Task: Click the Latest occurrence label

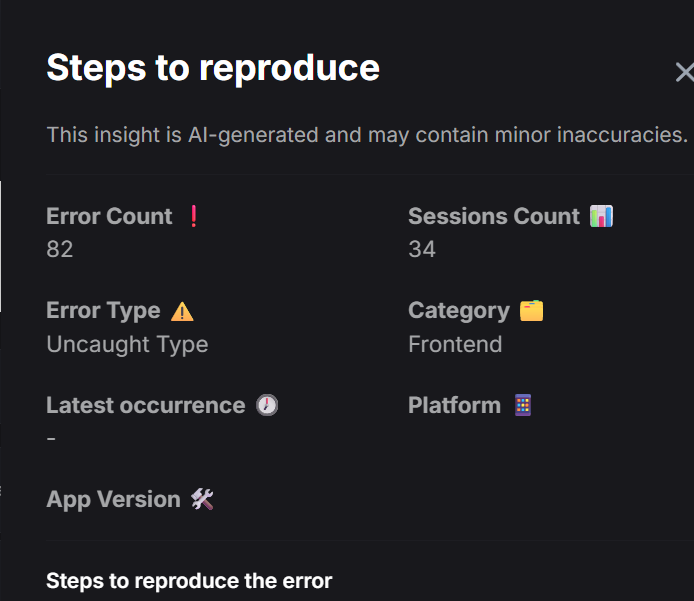Action: [145, 405]
